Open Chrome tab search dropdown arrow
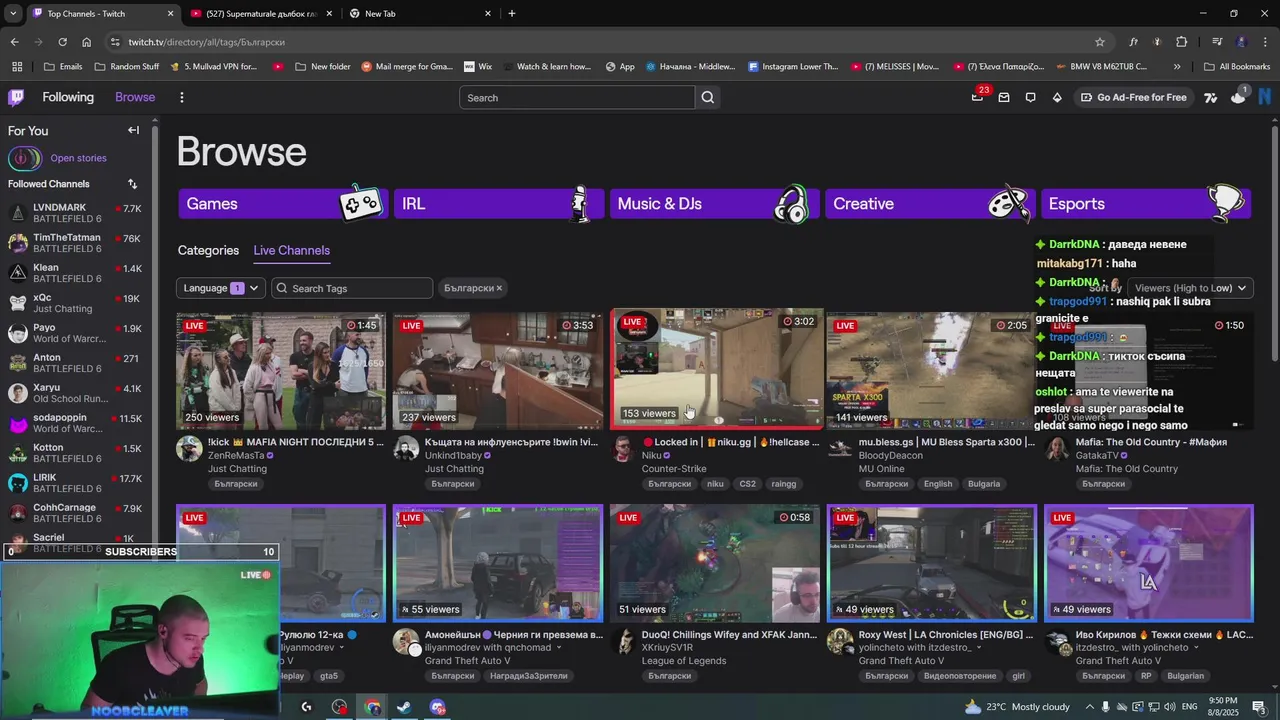This screenshot has height=720, width=1280. pyautogui.click(x=13, y=13)
